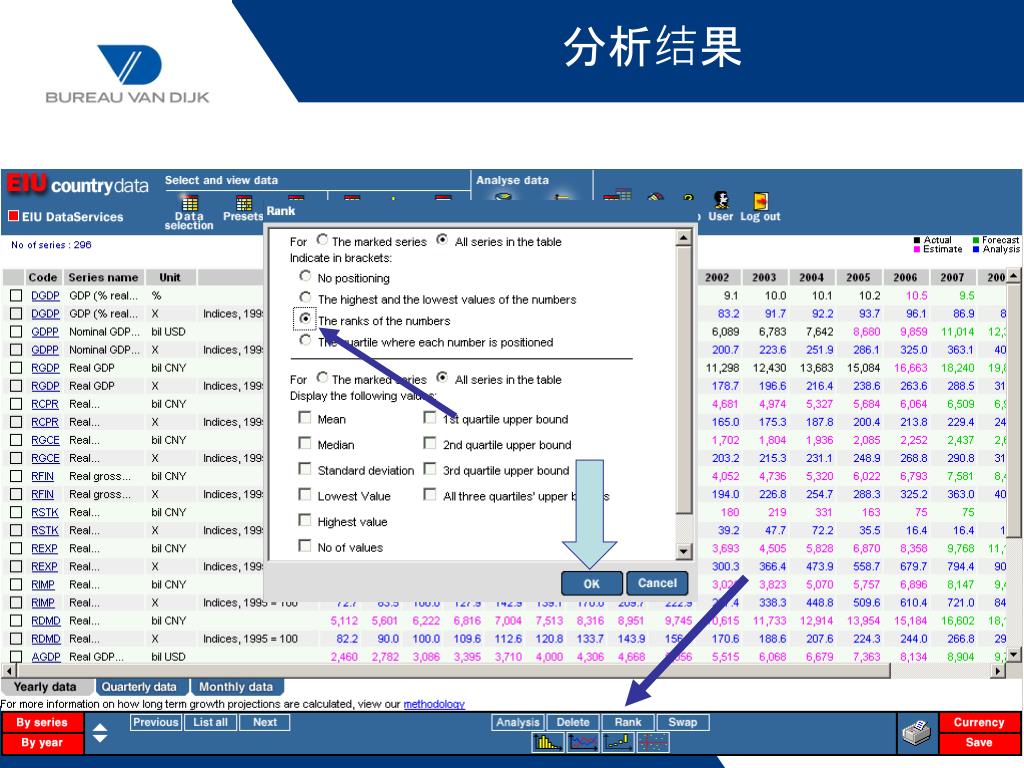Viewport: 1024px width, 768px height.
Task: Open the methodology link
Action: point(434,704)
